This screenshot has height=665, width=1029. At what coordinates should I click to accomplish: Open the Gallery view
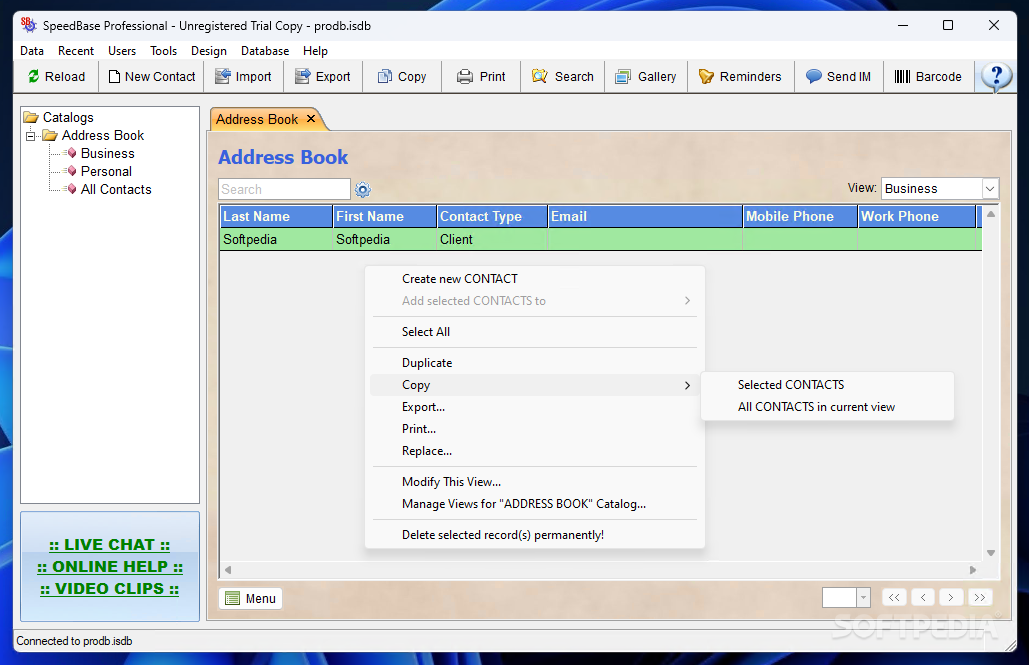click(x=646, y=77)
